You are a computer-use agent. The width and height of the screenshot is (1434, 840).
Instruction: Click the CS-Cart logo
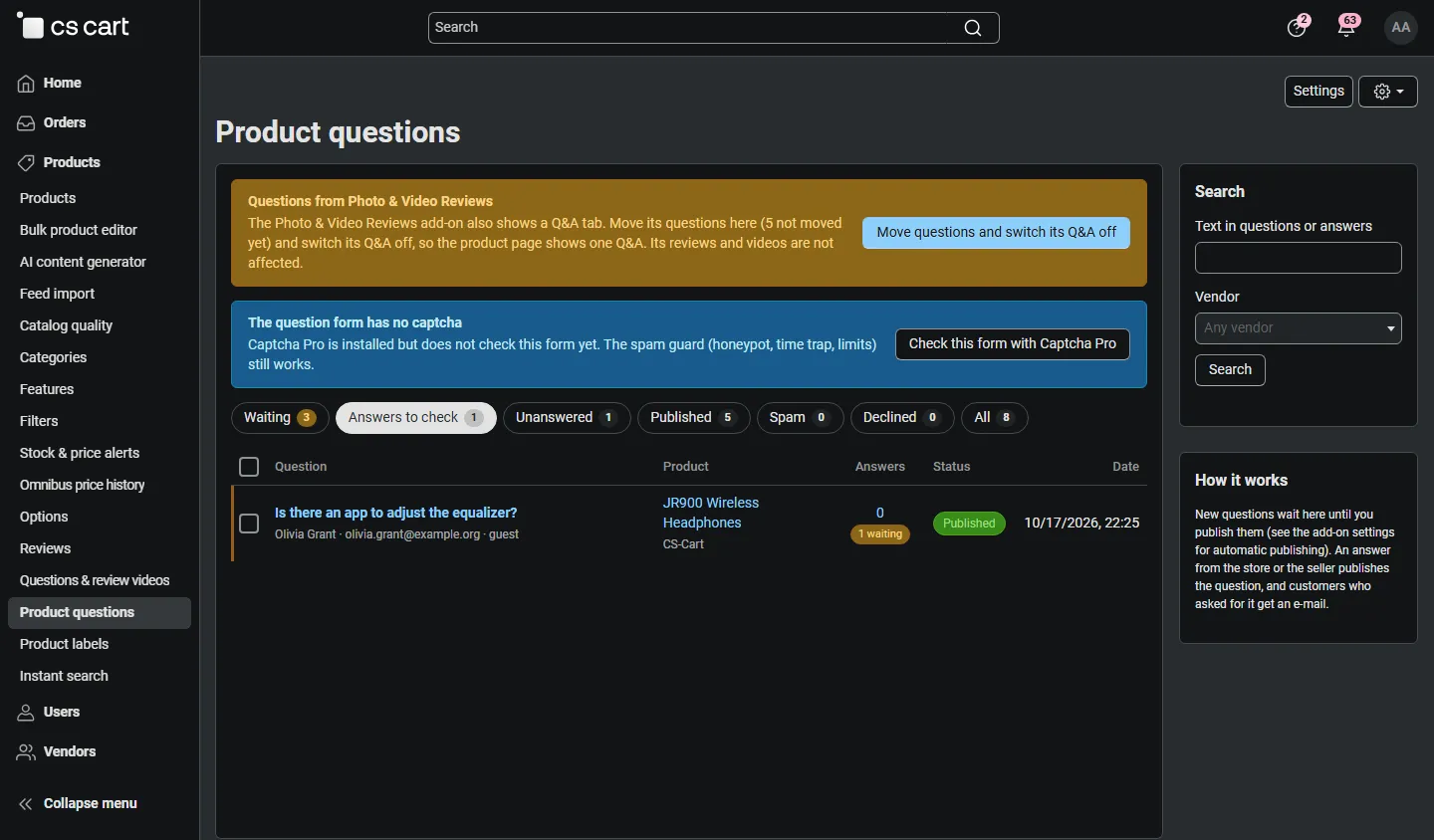pyautogui.click(x=74, y=27)
